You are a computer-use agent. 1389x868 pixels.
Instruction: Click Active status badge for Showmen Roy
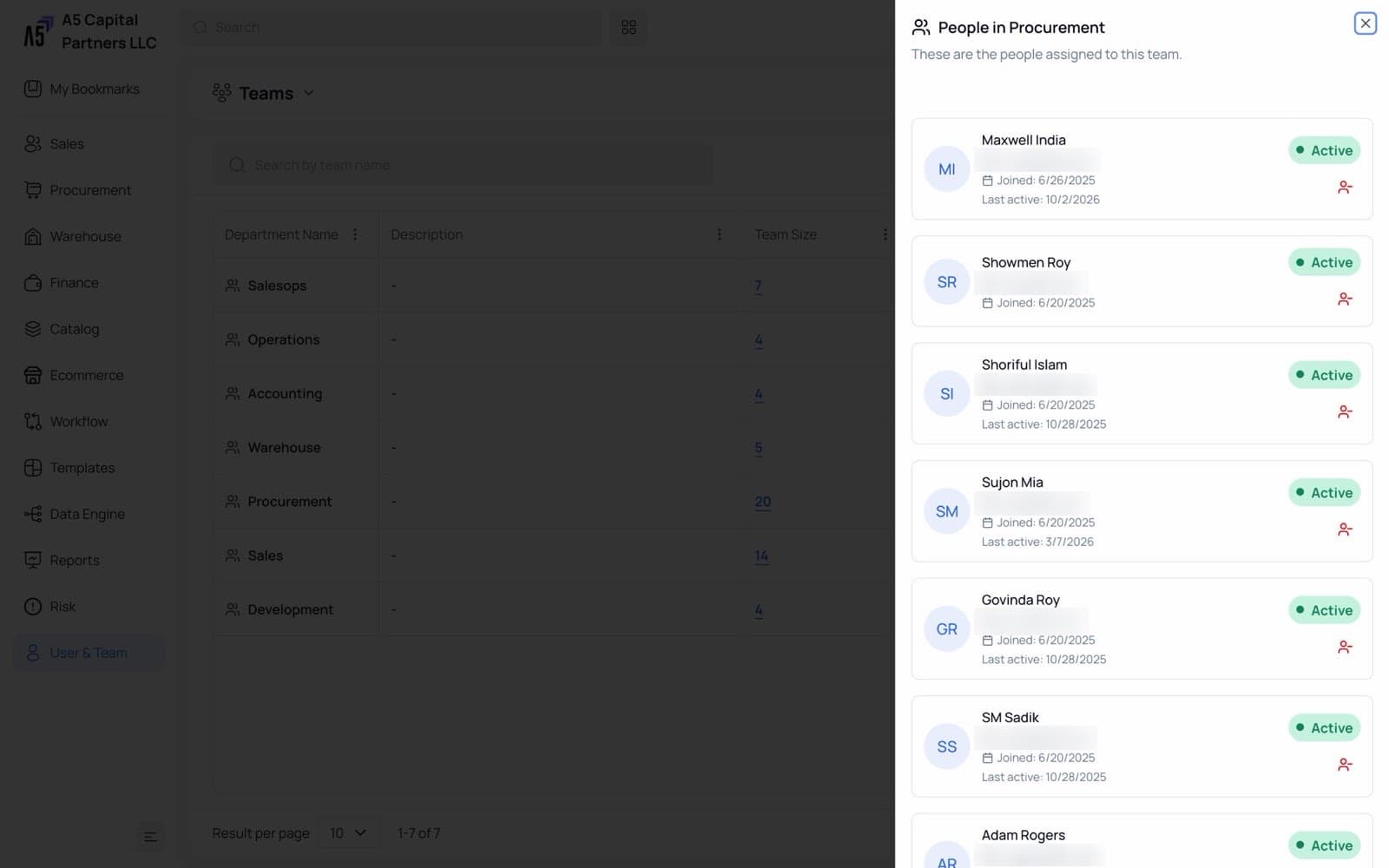[x=1324, y=262]
